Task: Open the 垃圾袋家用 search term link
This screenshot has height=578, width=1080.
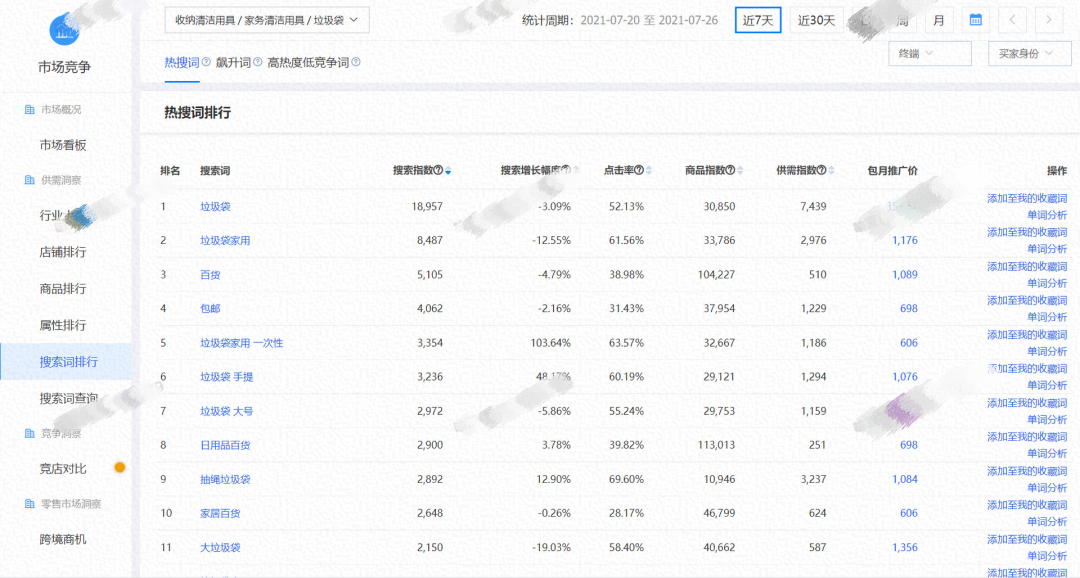Action: click(225, 240)
